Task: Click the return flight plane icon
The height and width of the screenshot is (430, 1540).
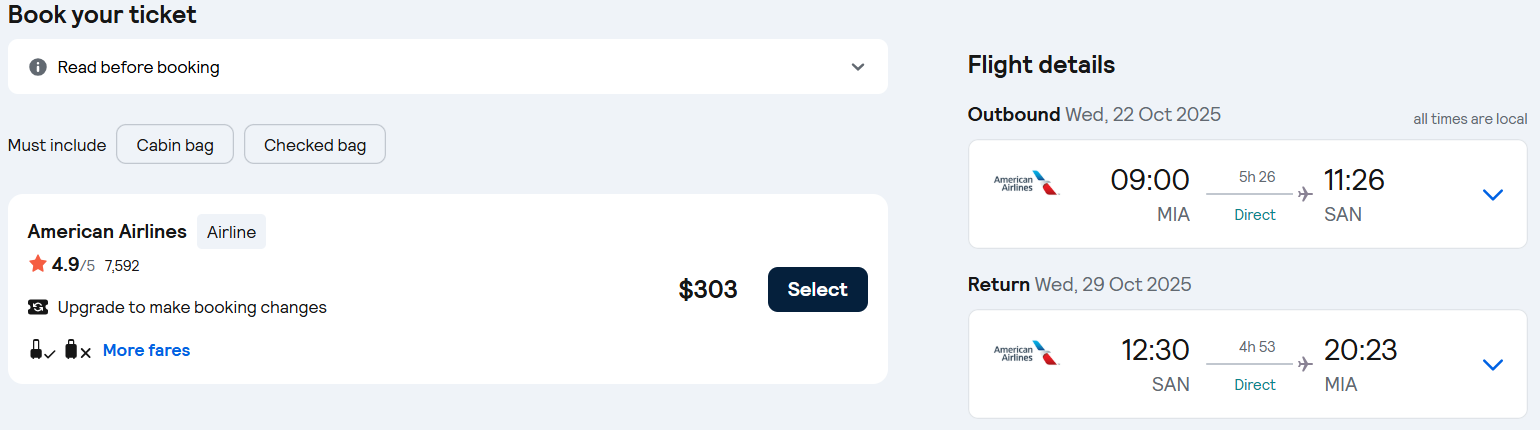Action: pyautogui.click(x=1304, y=364)
